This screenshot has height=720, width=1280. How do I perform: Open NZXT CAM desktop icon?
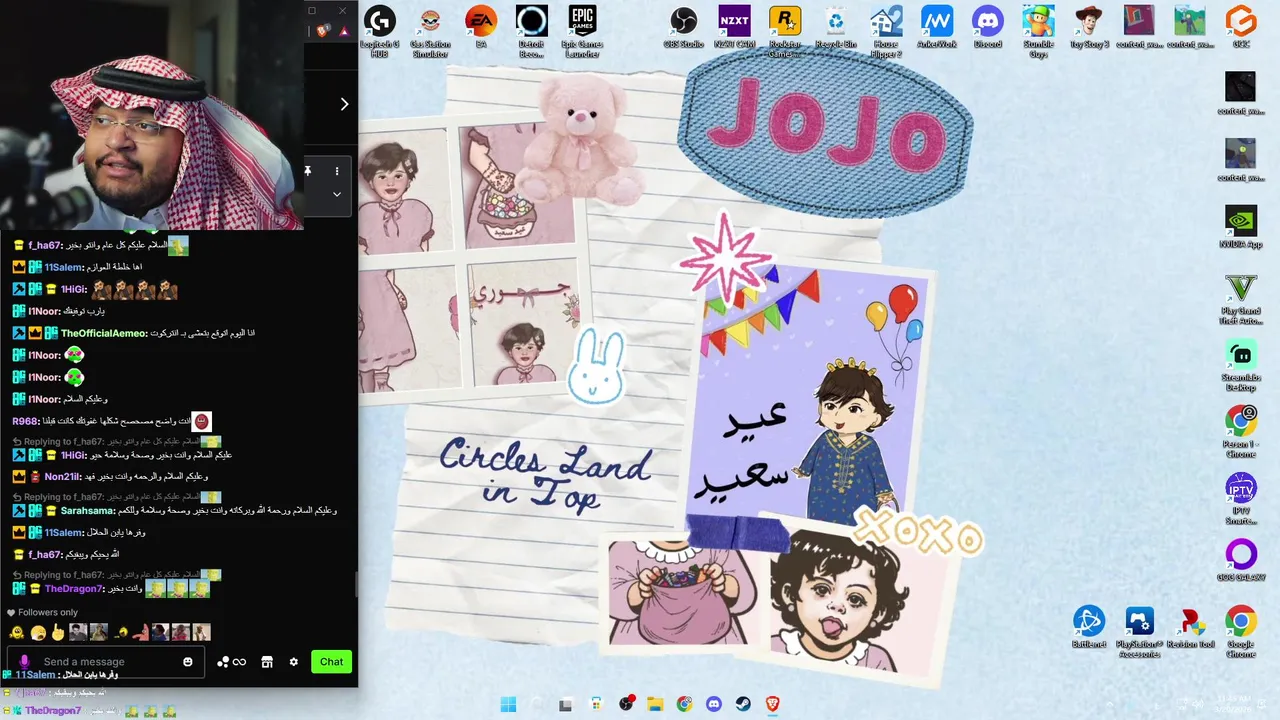point(735,28)
